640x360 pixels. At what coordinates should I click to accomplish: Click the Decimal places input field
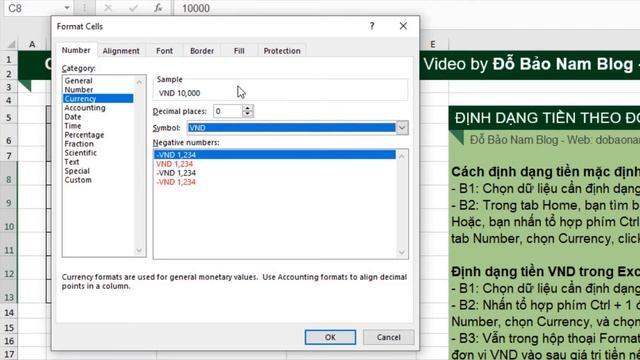228,111
